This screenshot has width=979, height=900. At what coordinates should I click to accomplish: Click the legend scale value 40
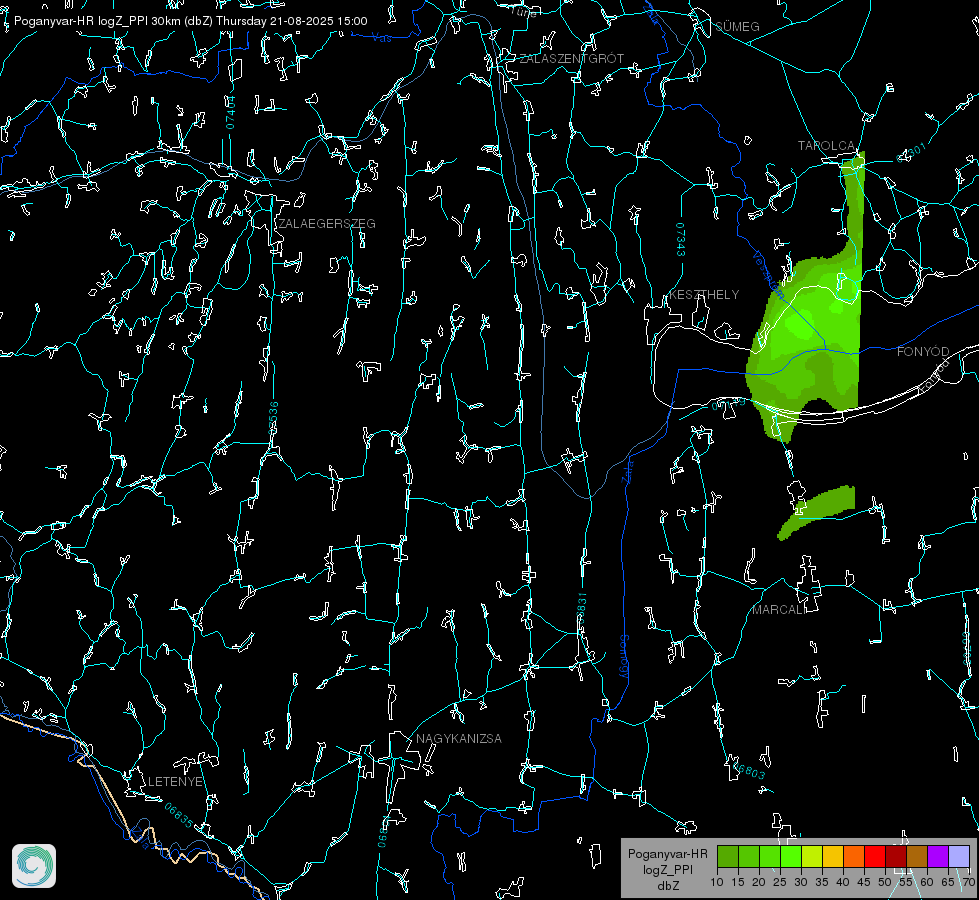click(x=843, y=882)
